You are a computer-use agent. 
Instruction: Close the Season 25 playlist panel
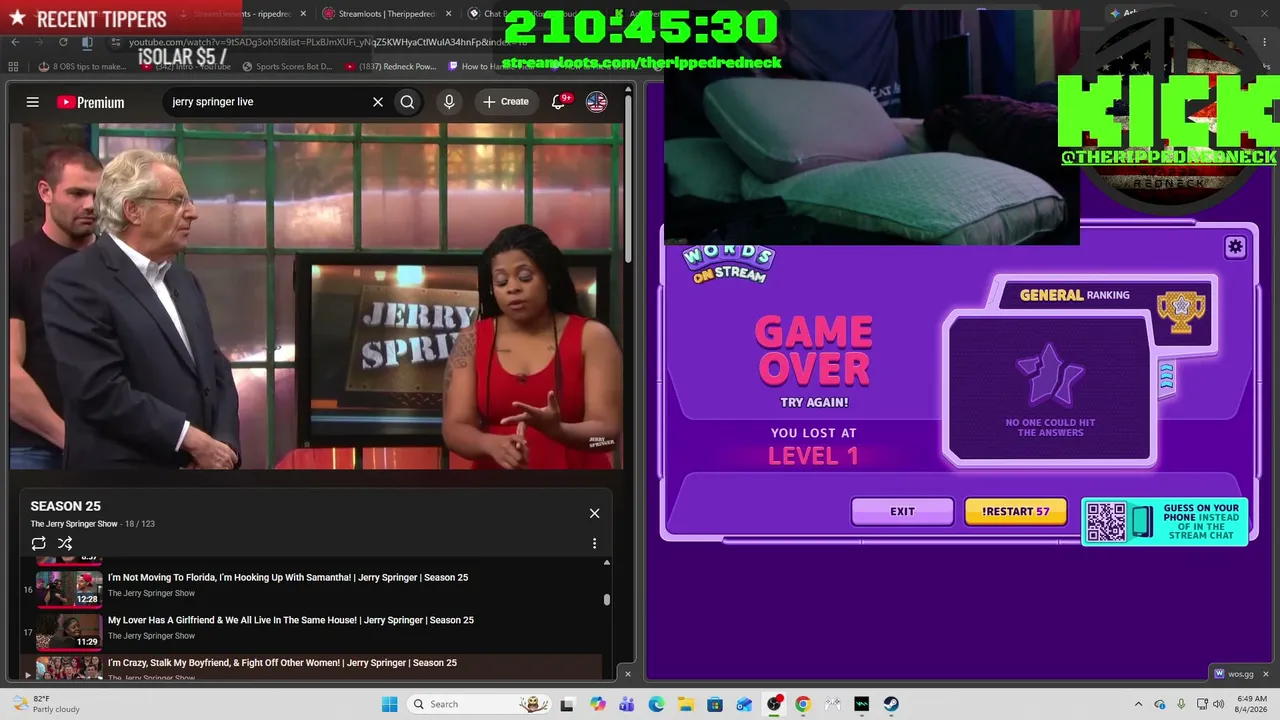[594, 513]
